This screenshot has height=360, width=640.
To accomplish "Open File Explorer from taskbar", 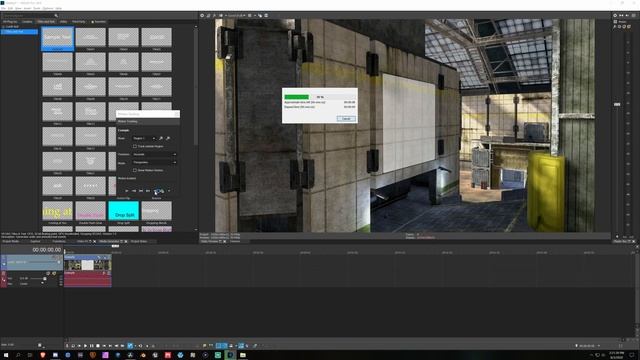I will click(243, 355).
